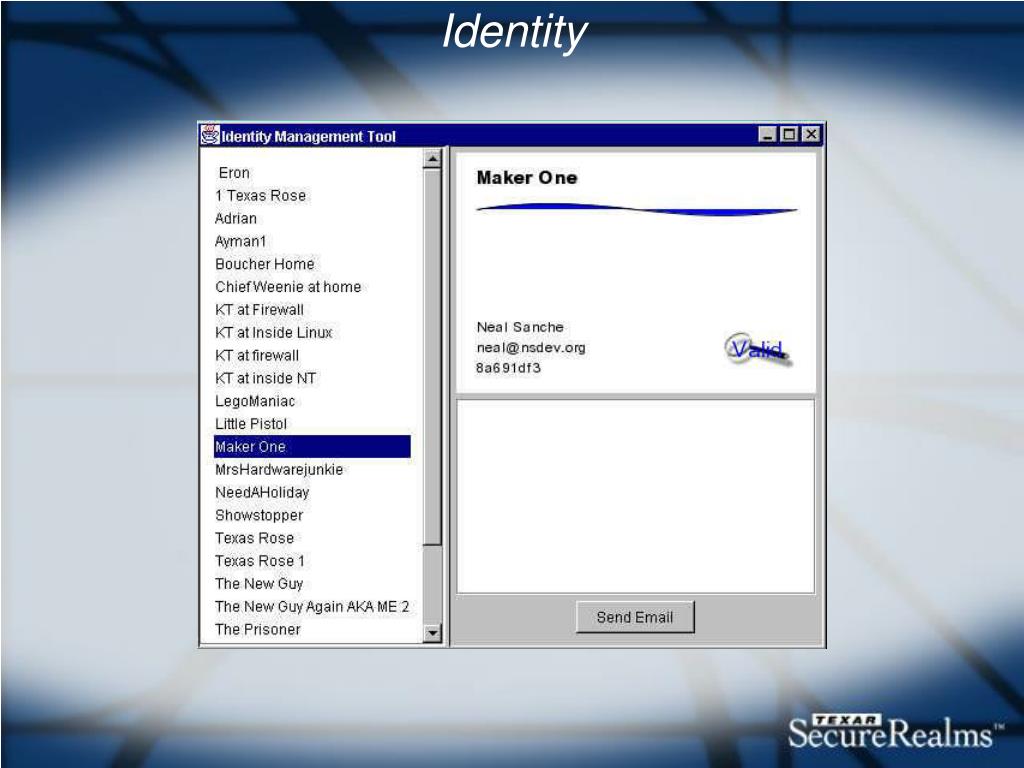Maximize the Identity Management Tool window

pyautogui.click(x=789, y=135)
